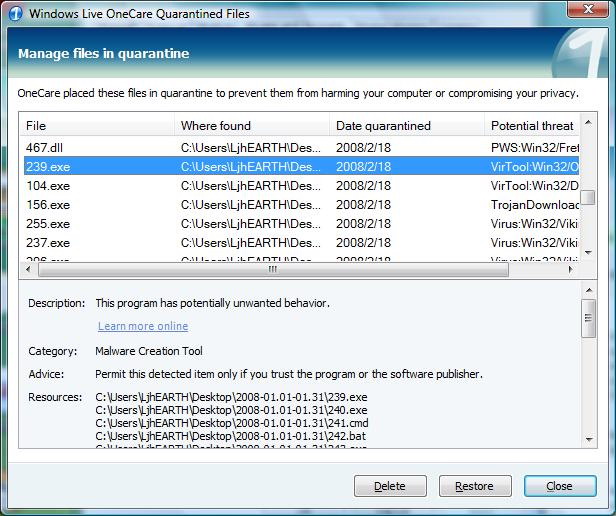This screenshot has width=616, height=516.
Task: Click resource path ending in 241.cmd
Action: [232, 423]
